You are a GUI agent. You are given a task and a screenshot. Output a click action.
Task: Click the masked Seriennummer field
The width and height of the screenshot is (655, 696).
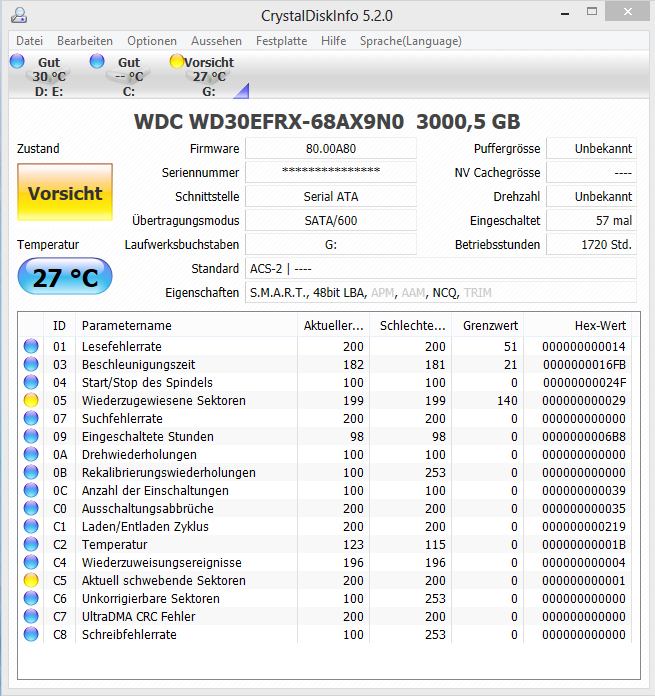pos(331,172)
